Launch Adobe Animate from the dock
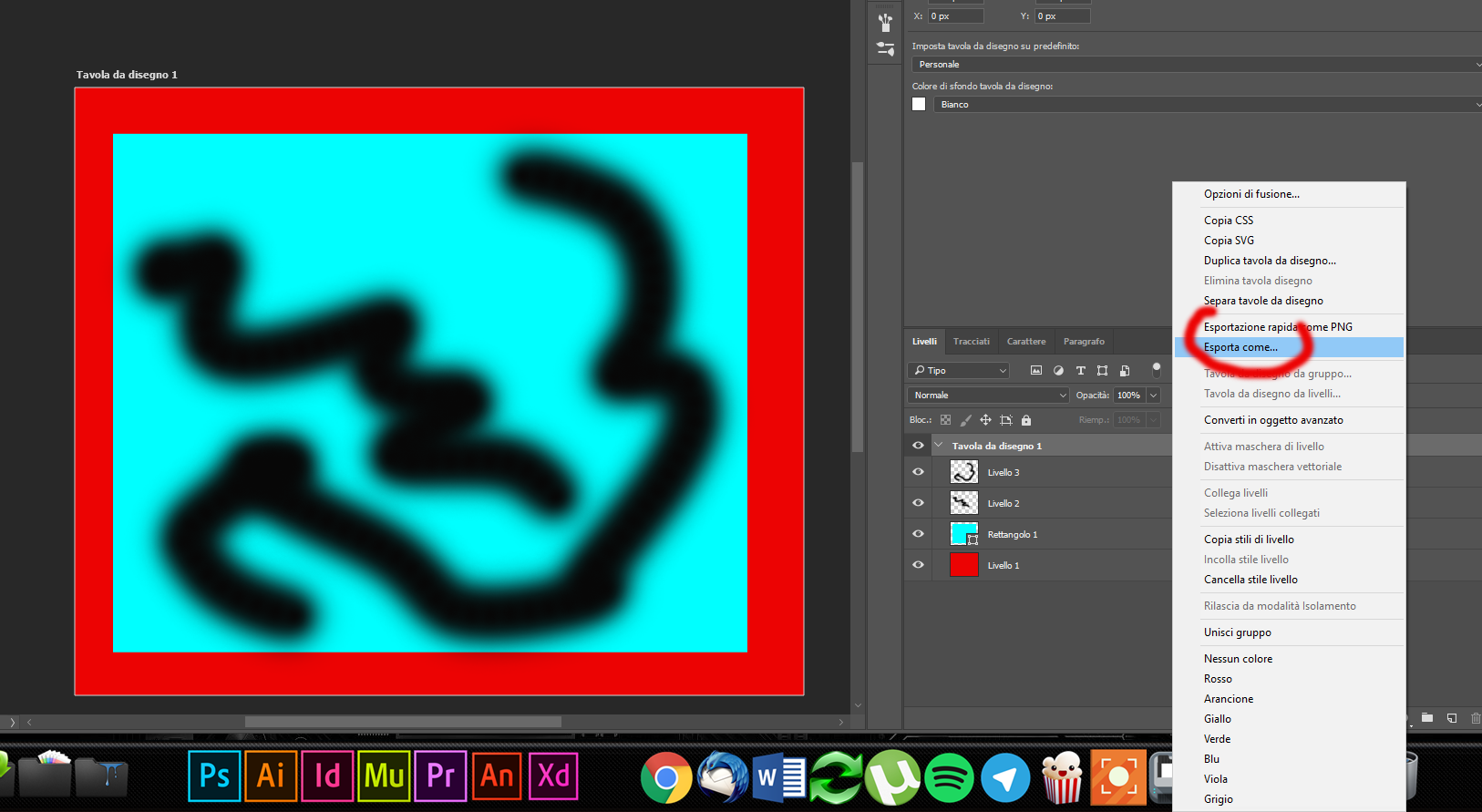This screenshot has height=812, width=1482. [x=497, y=776]
